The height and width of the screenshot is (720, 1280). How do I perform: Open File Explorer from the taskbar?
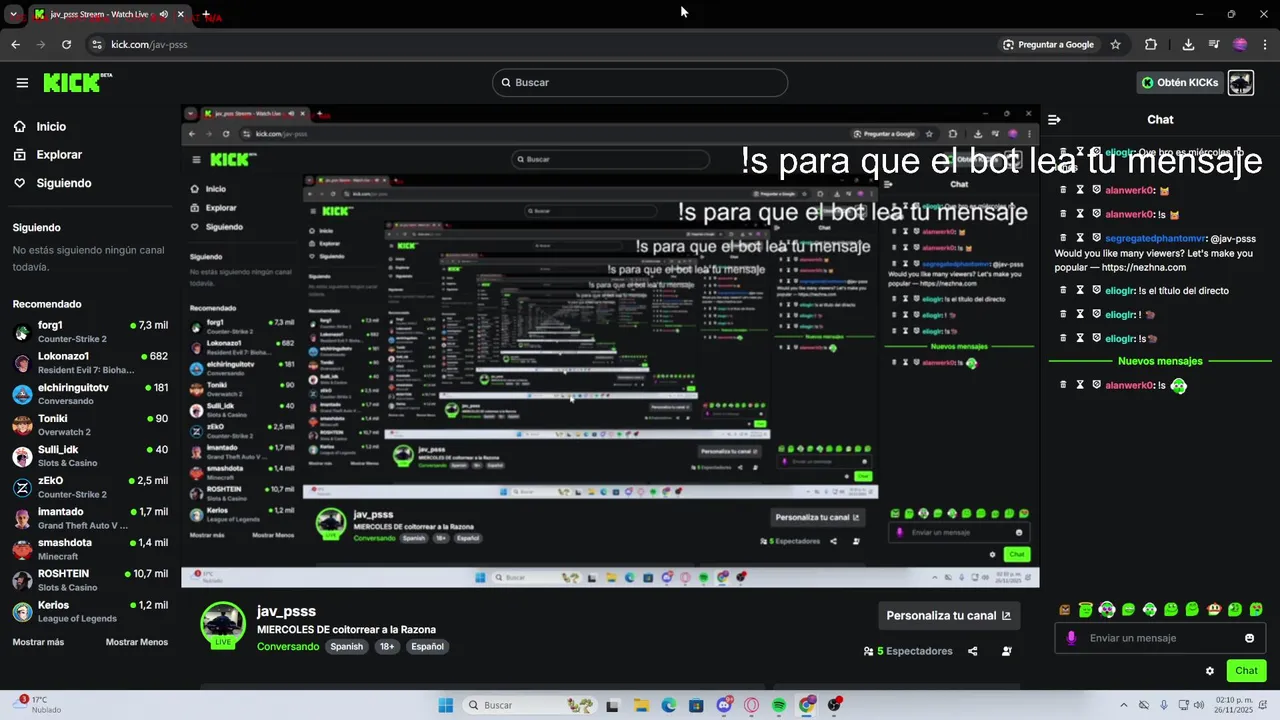(x=642, y=705)
